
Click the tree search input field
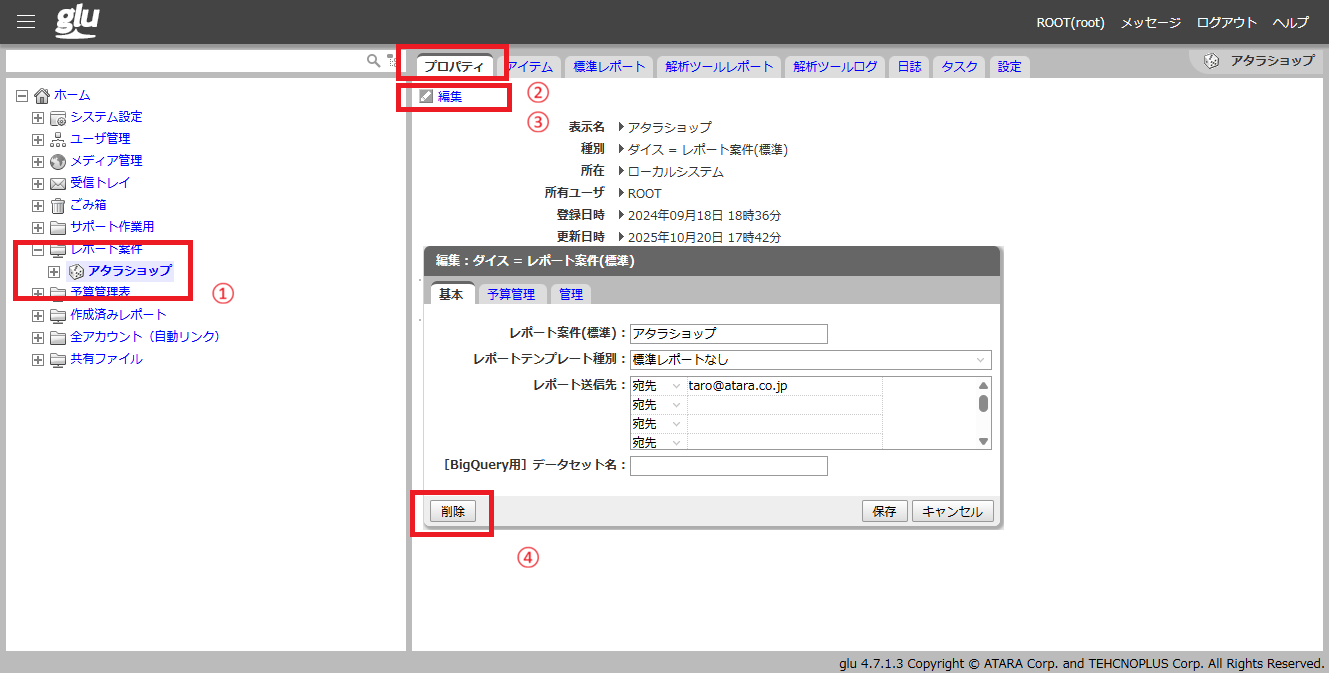tap(186, 62)
